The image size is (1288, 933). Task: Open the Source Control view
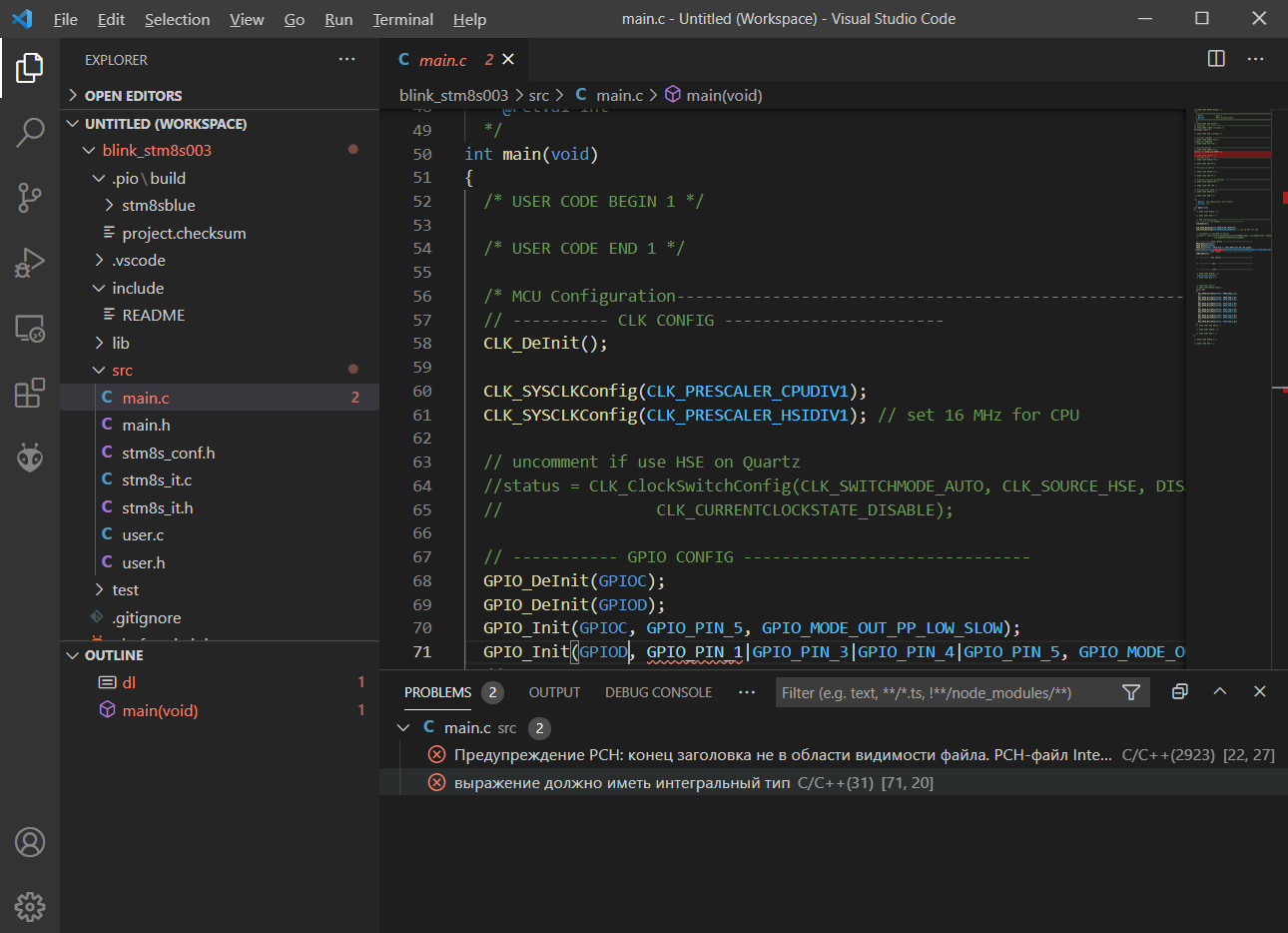coord(30,197)
